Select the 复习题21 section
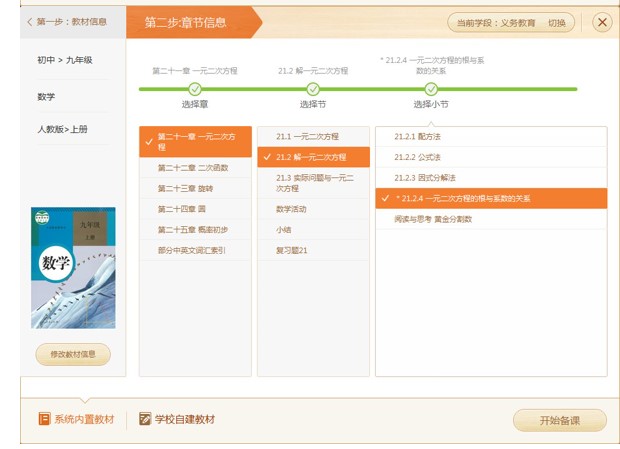 point(314,250)
